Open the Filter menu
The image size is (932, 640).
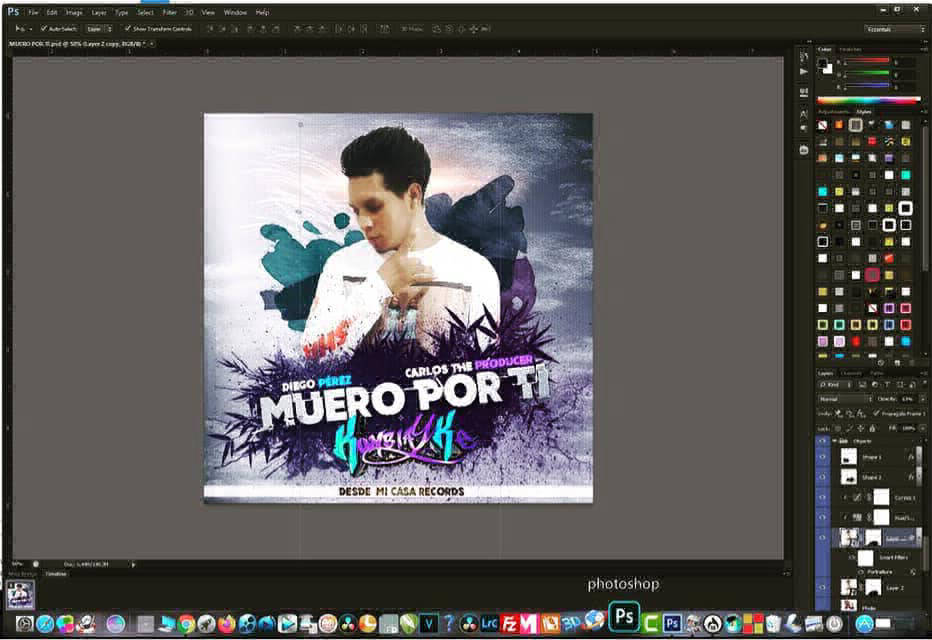tap(169, 12)
